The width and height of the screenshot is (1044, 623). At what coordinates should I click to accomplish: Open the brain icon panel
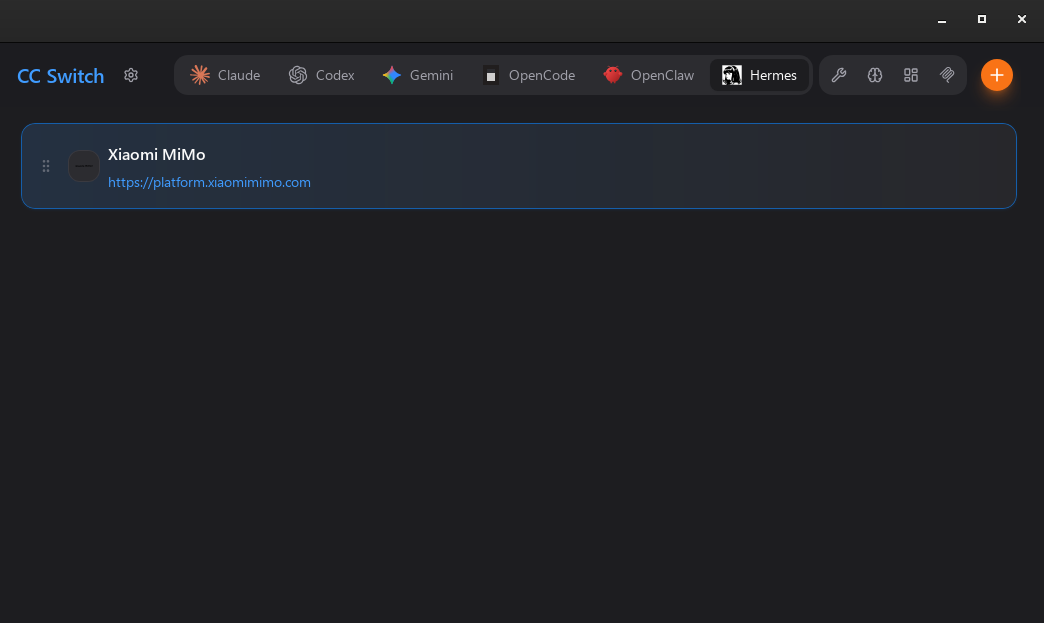pos(875,75)
